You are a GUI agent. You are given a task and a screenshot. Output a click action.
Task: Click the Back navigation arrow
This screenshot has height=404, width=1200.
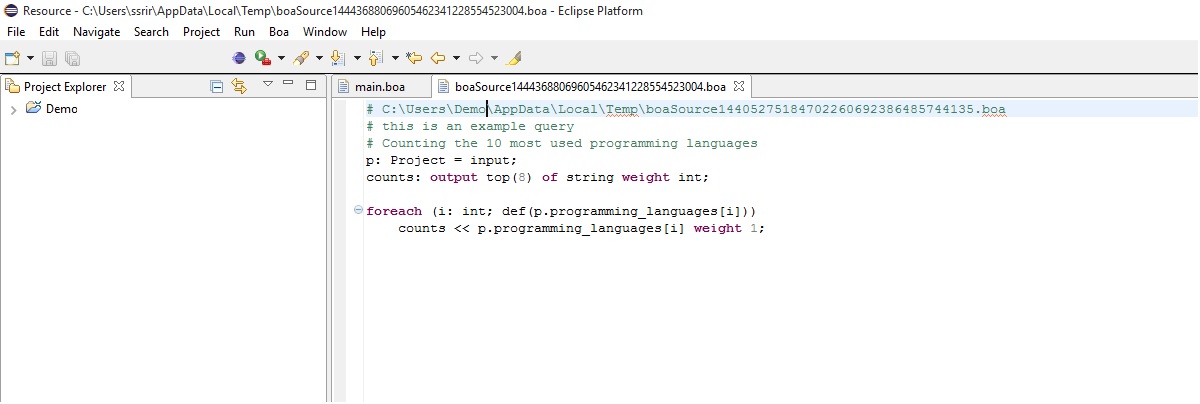pos(438,59)
